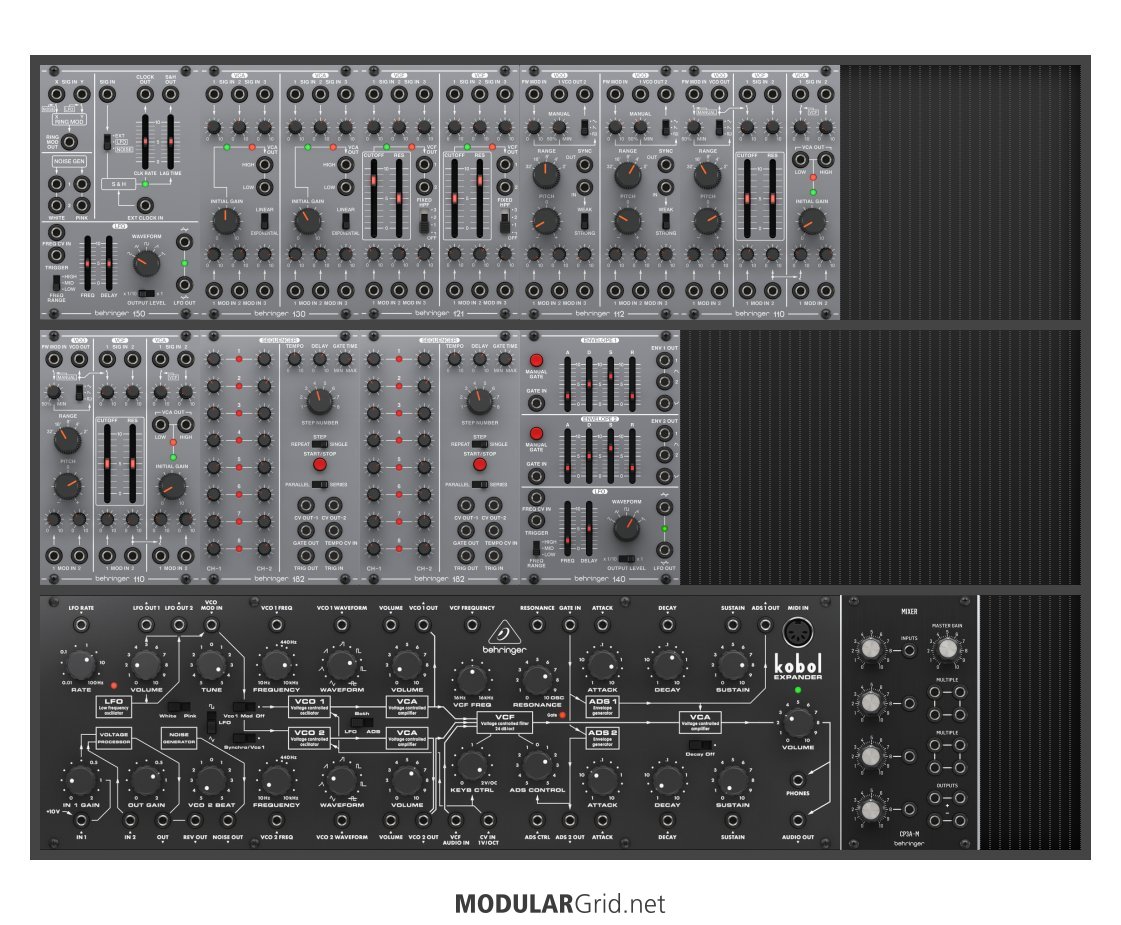This screenshot has height=925, width=1121.
Task: Click the OUT GAIN knob
Action: 146,780
